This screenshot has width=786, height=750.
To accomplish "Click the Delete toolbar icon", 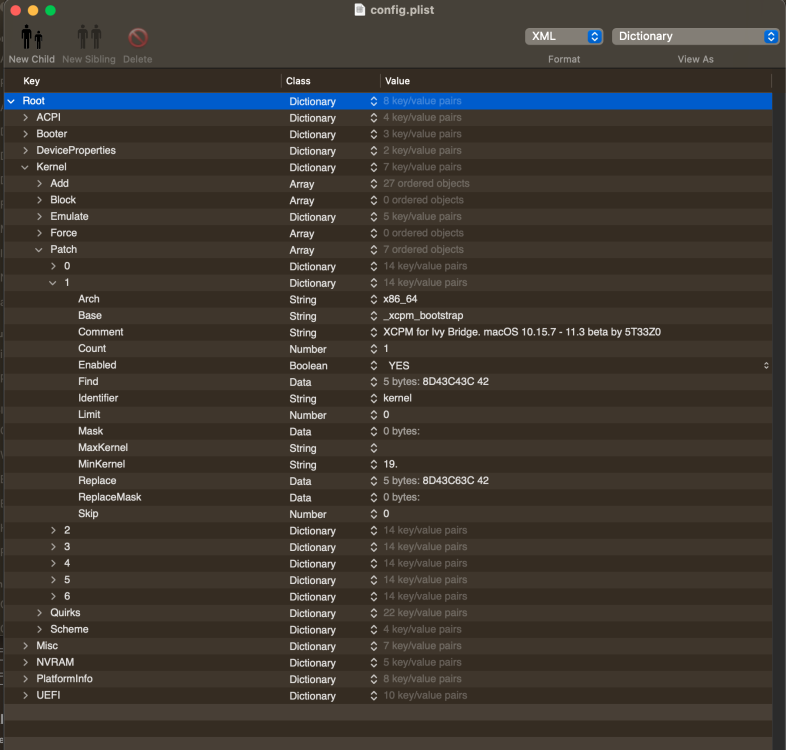I will [x=138, y=38].
